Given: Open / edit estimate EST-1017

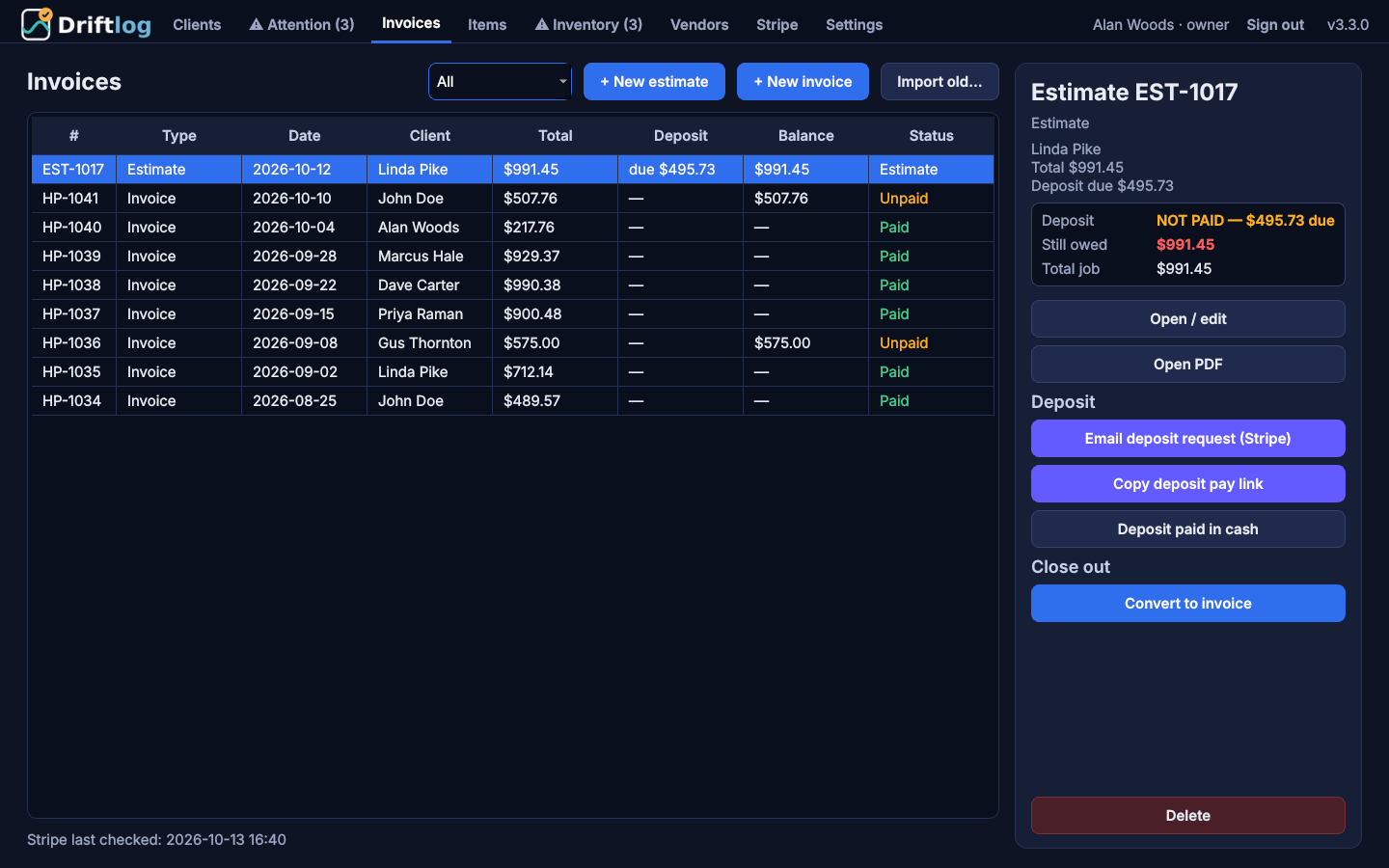Looking at the screenshot, I should pyautogui.click(x=1188, y=319).
